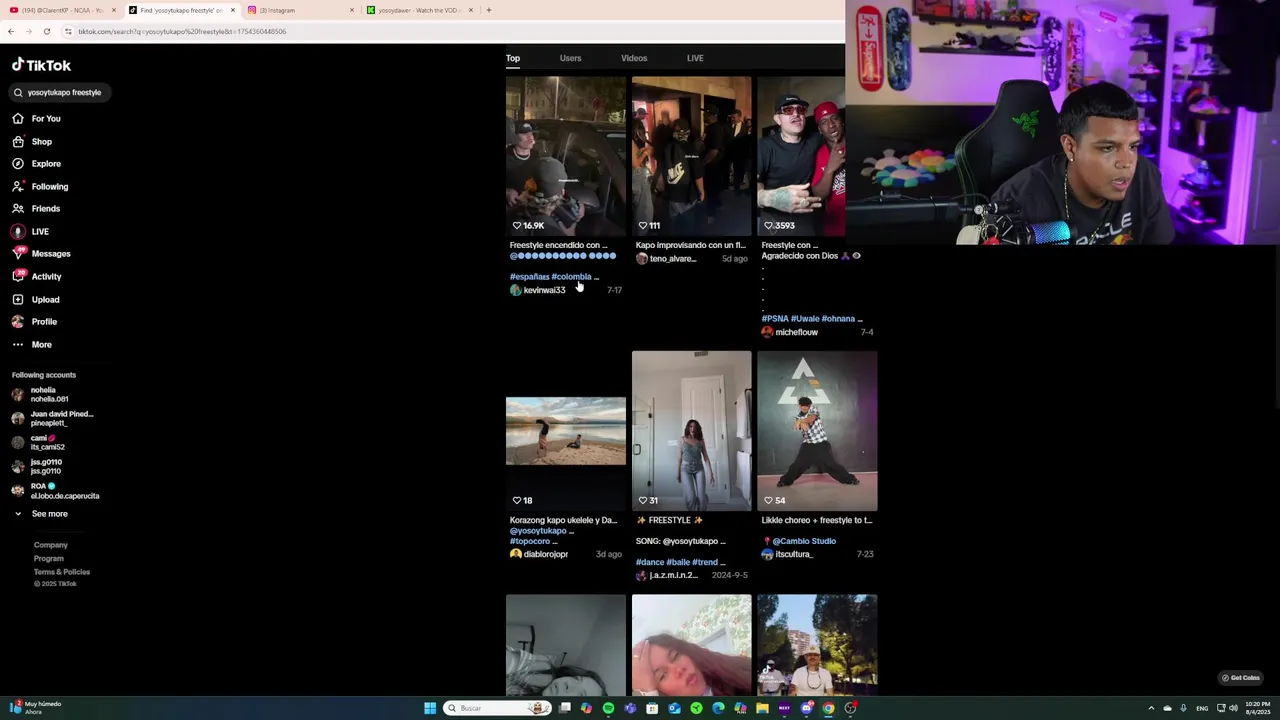Open Spotify from the taskbar

[x=608, y=708]
